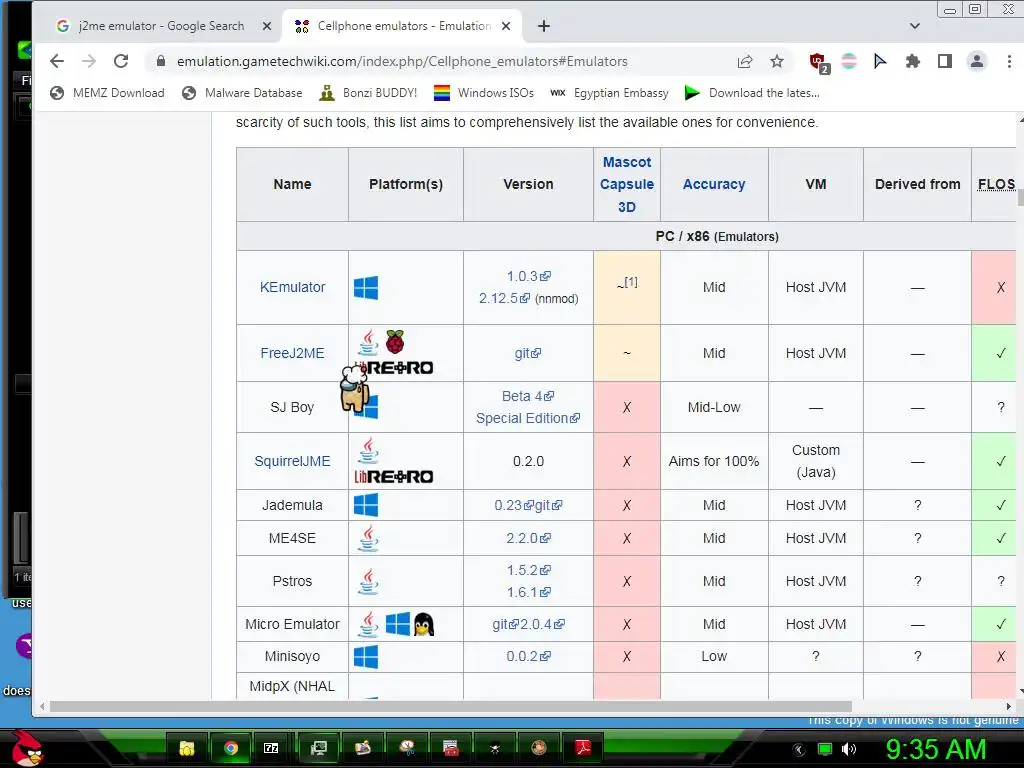Open Chrome from the taskbar
Image resolution: width=1024 pixels, height=768 pixels.
click(x=231, y=748)
